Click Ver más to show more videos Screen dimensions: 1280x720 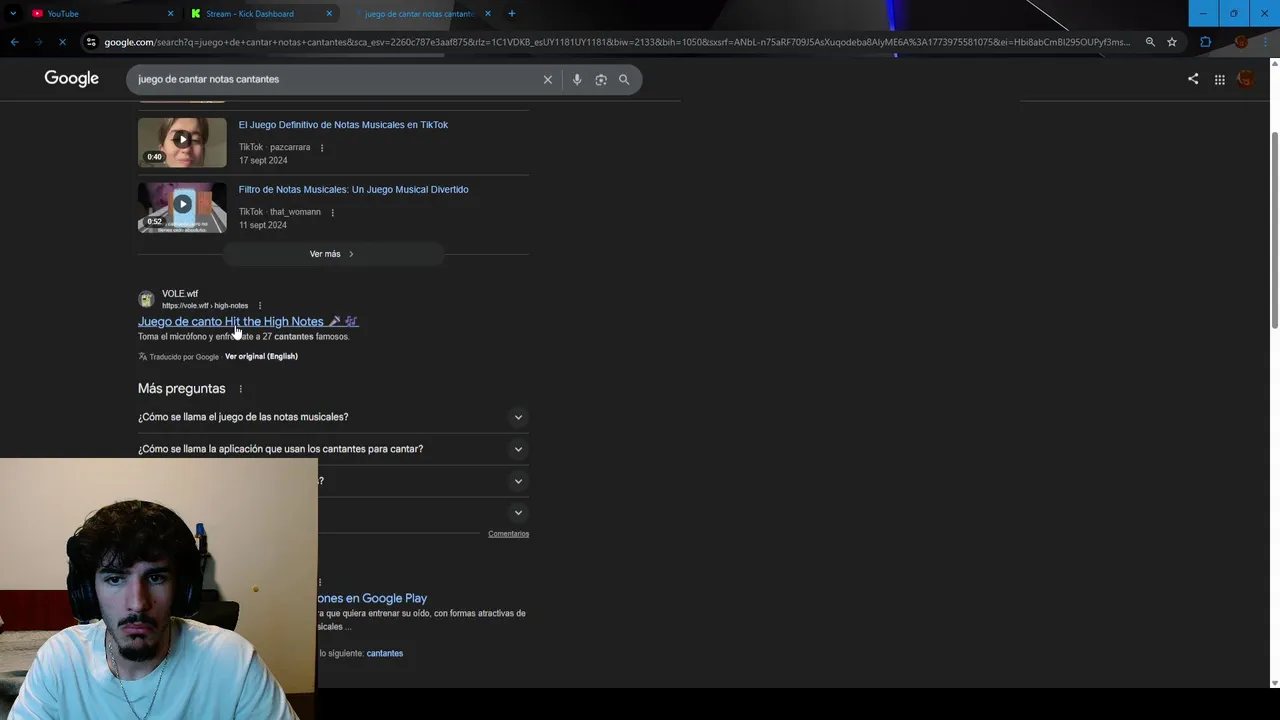(x=333, y=254)
